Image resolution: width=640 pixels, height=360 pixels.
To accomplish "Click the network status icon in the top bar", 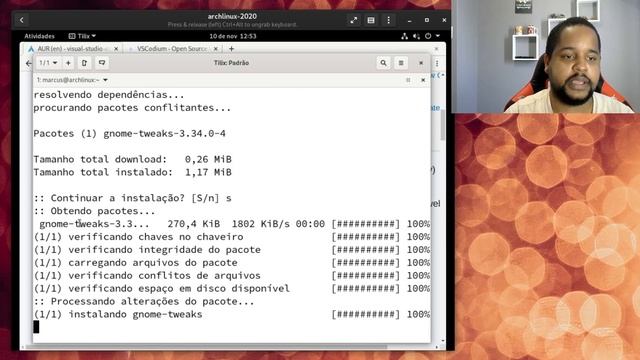I will (x=404, y=36).
